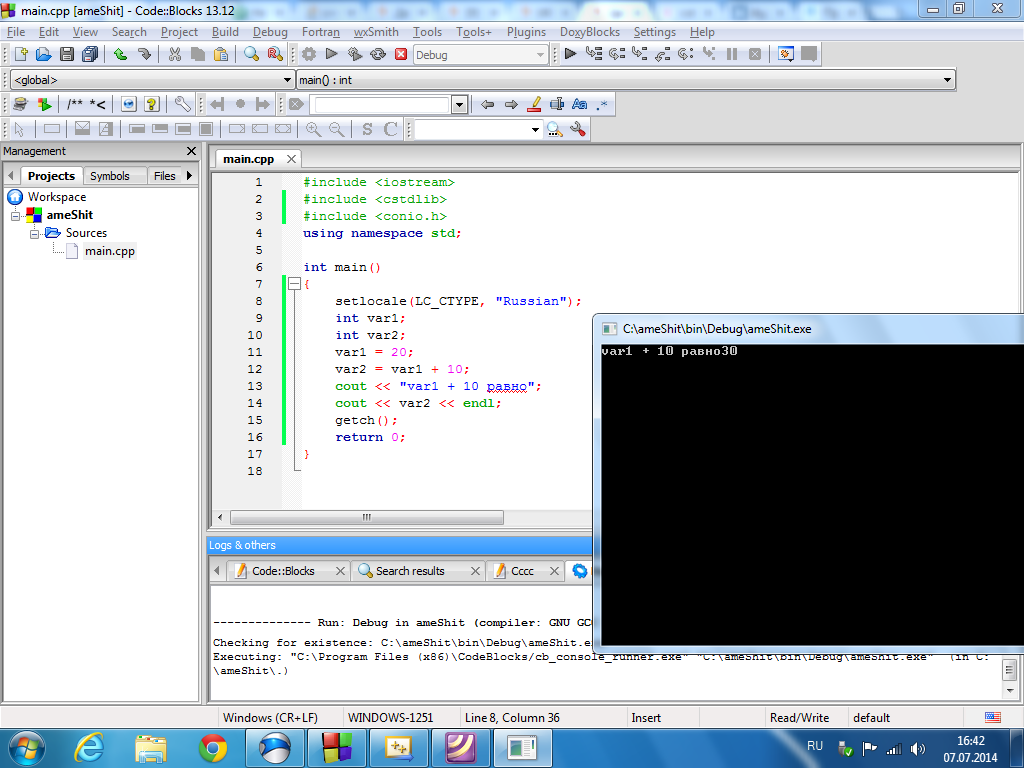Click the DoxyBlocks block comment /** icon
Viewport: 1024px width, 768px height.
[x=75, y=104]
